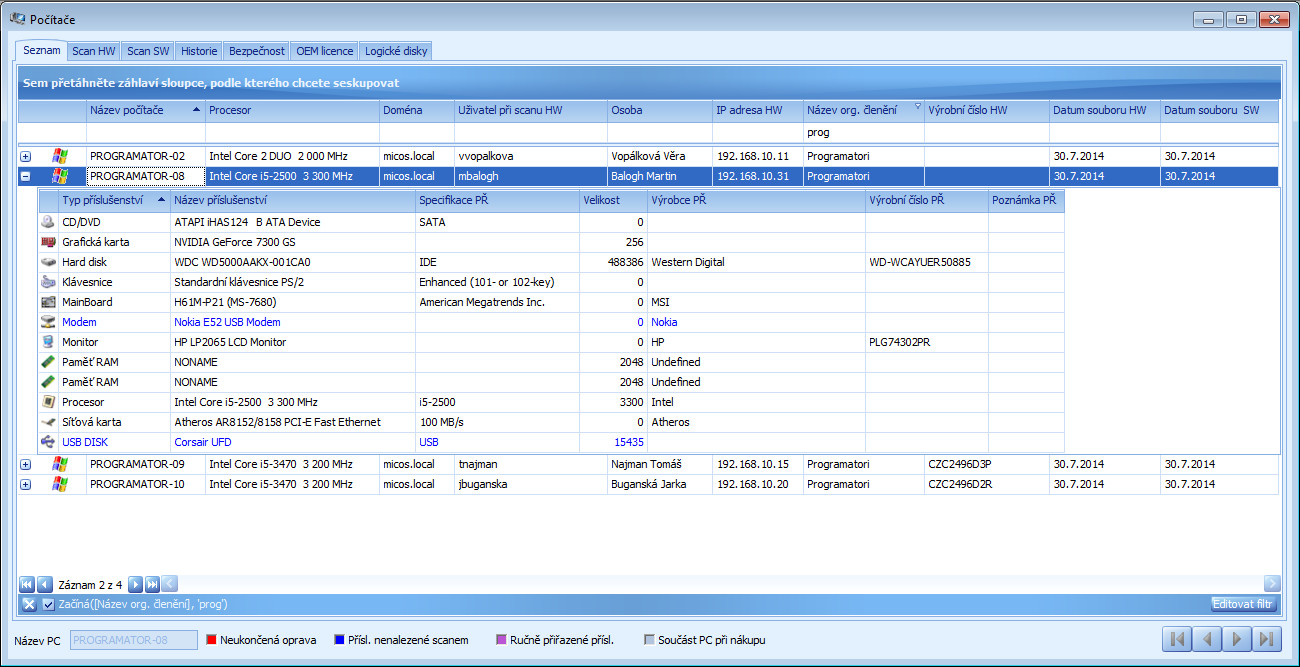Uncheck the active filter checkbox
The height and width of the screenshot is (667, 1300).
(x=48, y=605)
